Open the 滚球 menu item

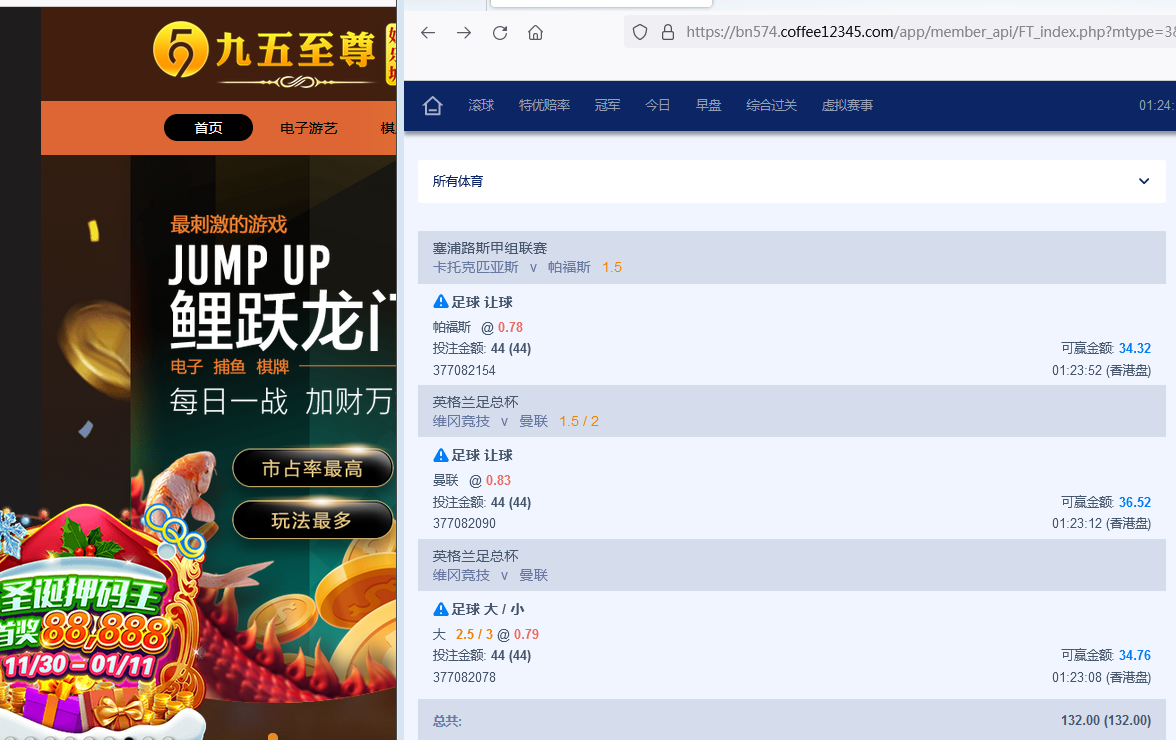[481, 106]
